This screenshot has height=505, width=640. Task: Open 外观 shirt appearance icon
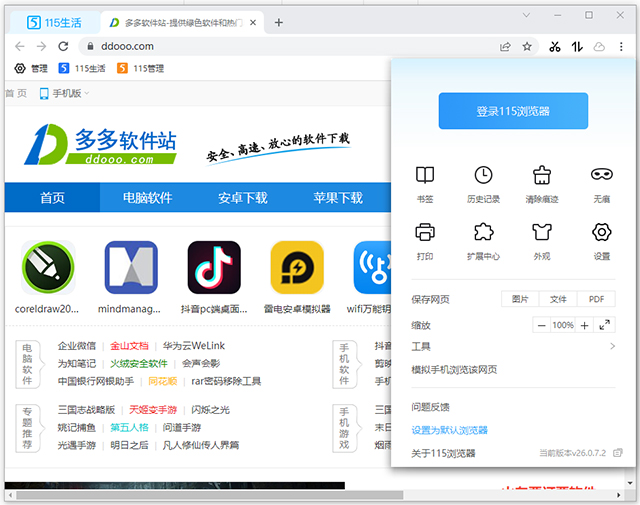(542, 232)
